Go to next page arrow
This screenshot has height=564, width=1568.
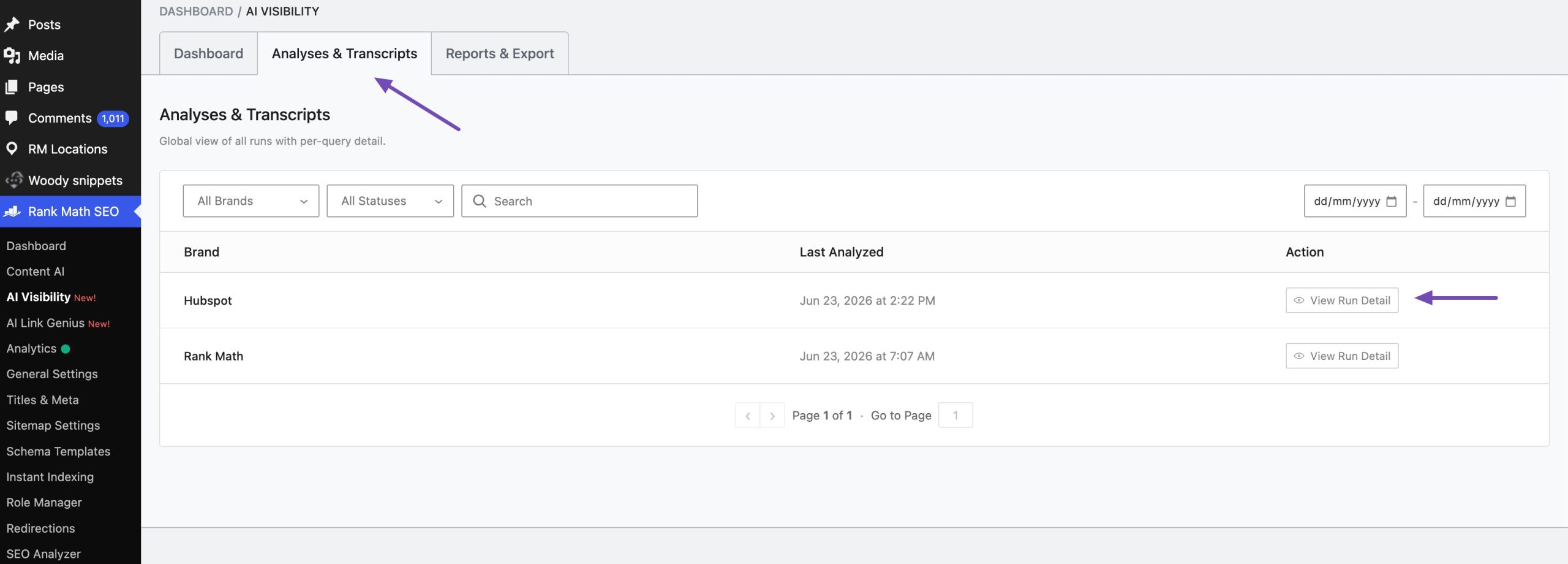point(772,416)
